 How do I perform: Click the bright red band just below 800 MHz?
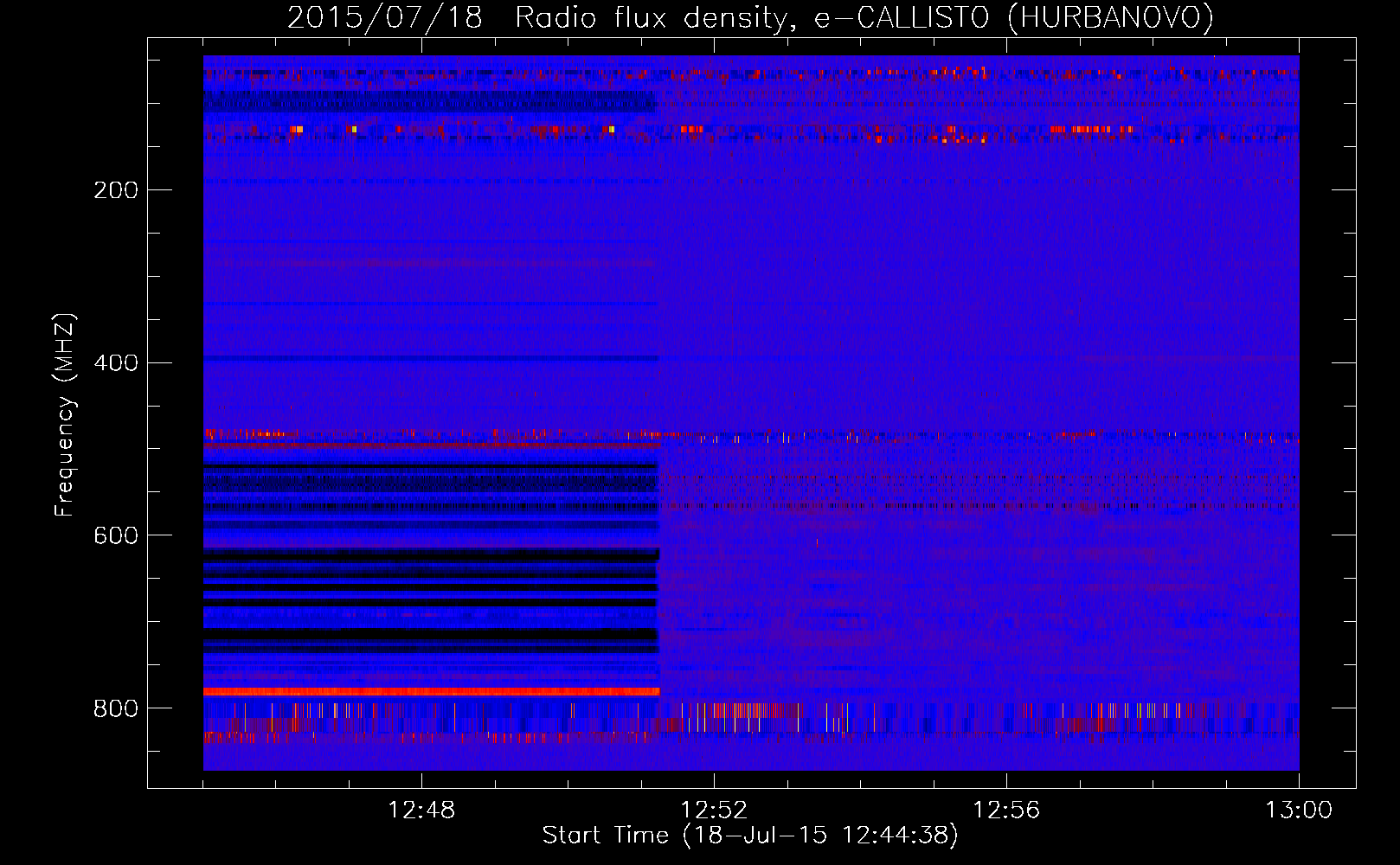(x=431, y=692)
